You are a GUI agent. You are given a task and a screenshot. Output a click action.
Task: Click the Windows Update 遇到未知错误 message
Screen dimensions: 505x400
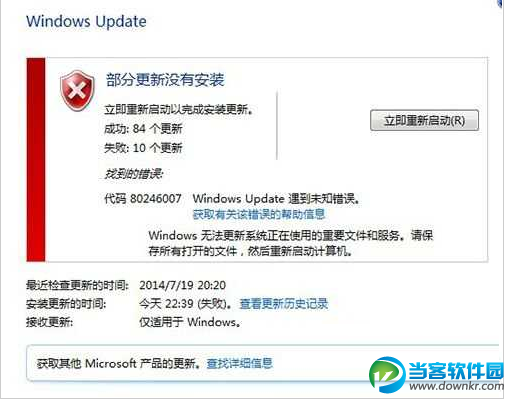point(276,199)
